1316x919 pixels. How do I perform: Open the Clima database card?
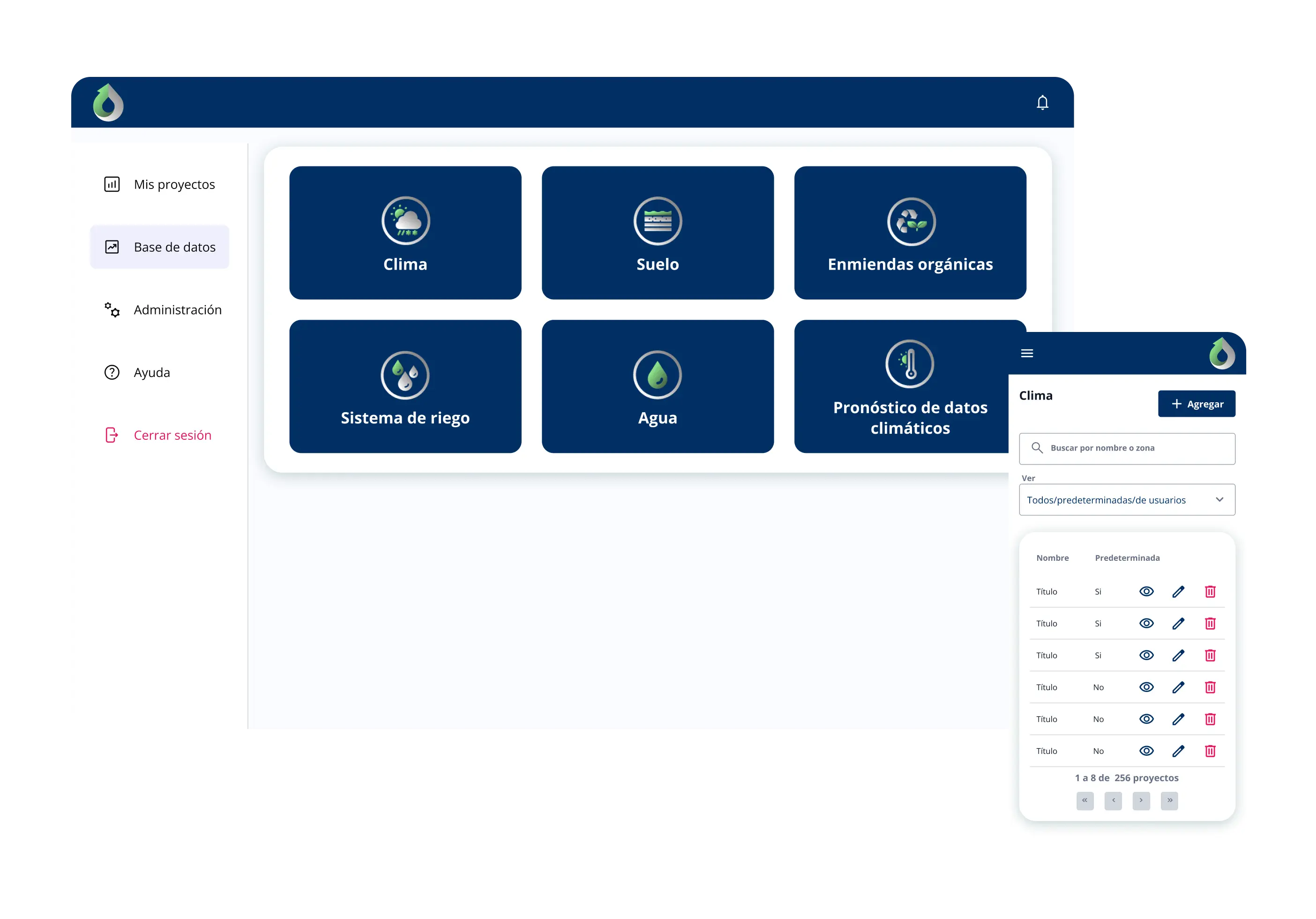tap(405, 233)
